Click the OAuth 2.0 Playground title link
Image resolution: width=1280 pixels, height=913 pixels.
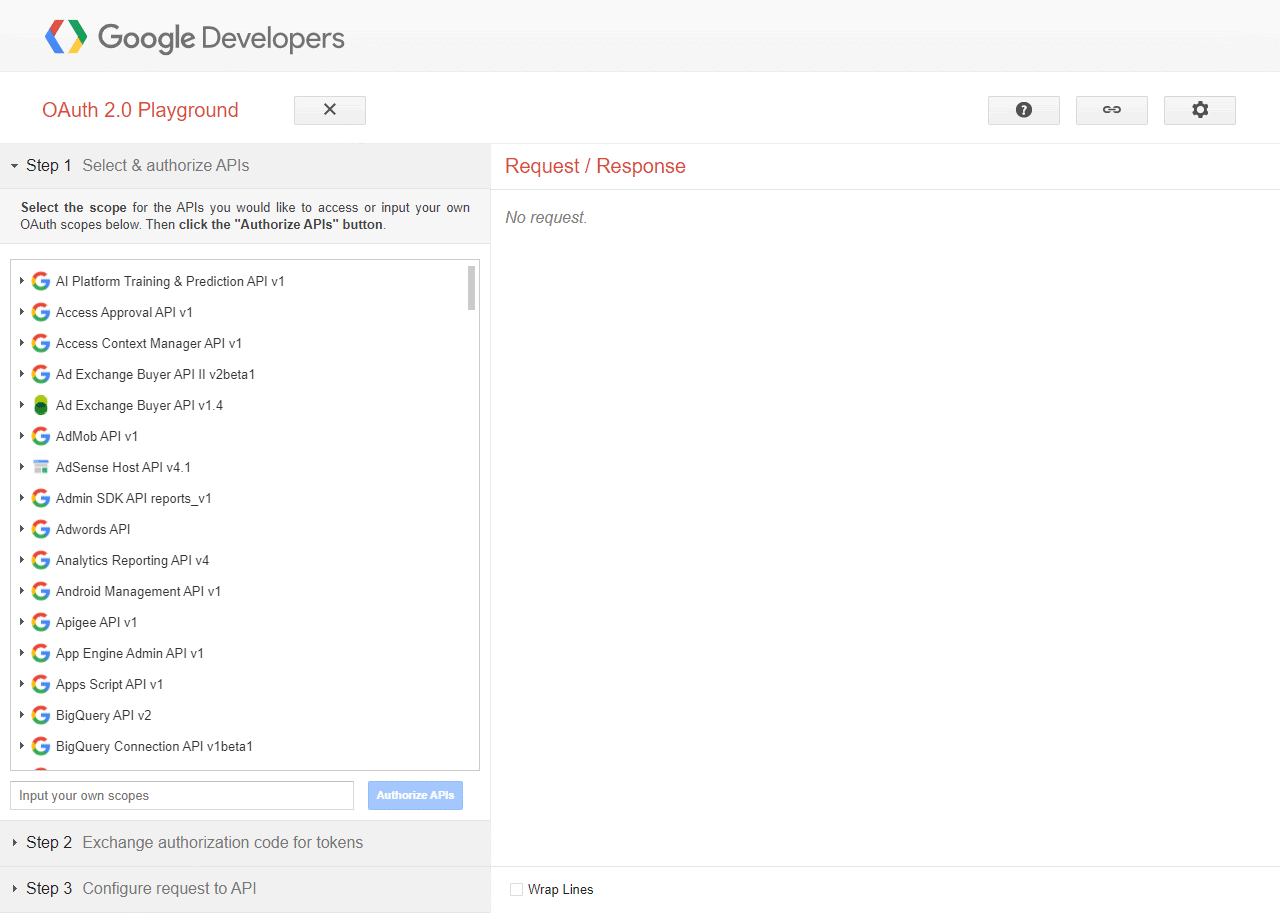click(140, 110)
